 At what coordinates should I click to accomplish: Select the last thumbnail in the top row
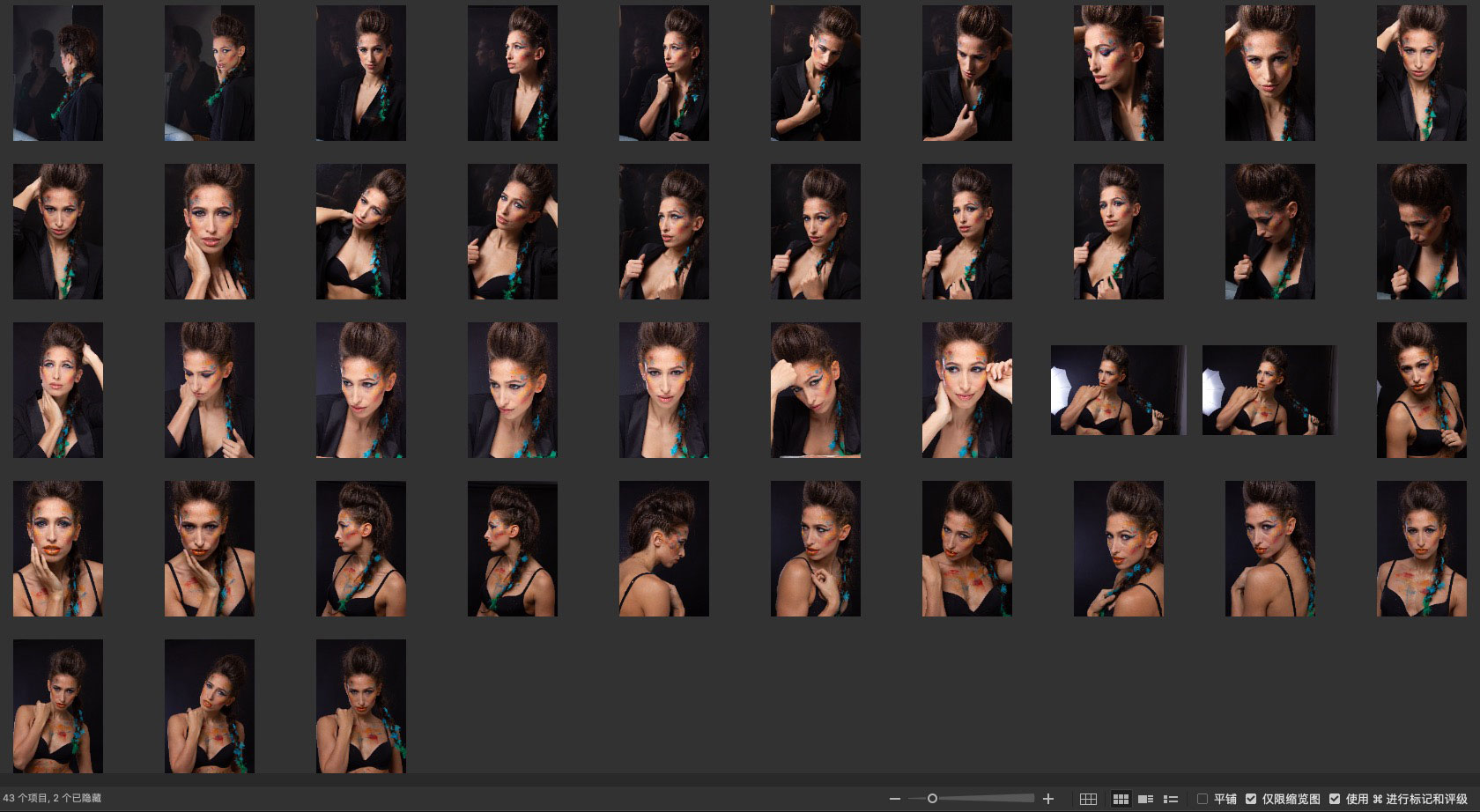pyautogui.click(x=1422, y=73)
